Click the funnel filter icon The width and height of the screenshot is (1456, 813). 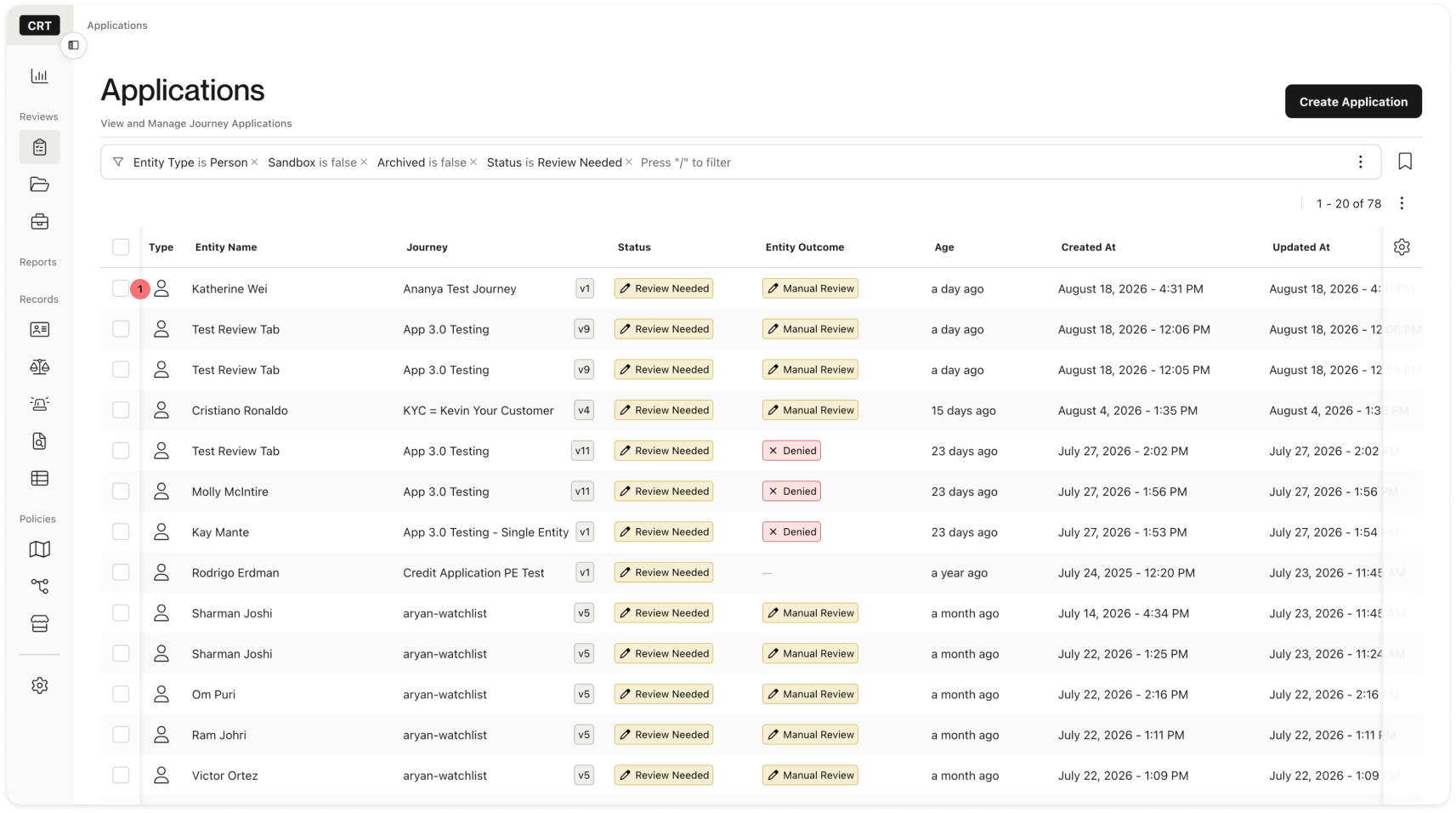tap(118, 162)
